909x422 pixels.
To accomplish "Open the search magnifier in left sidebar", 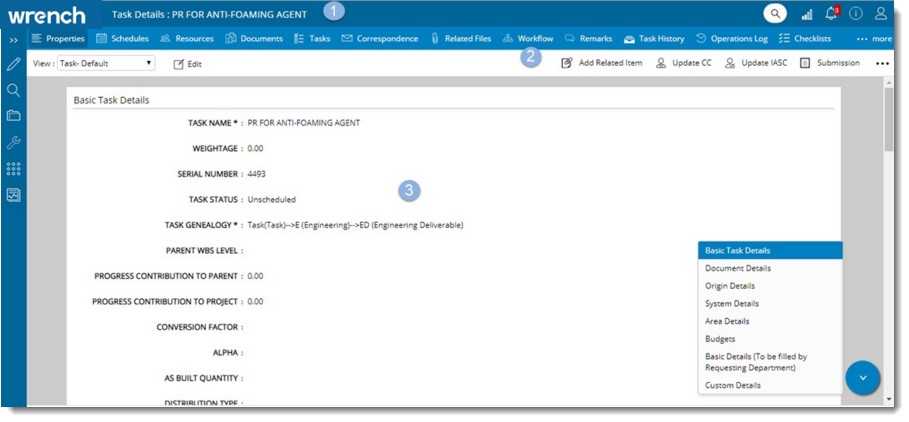I will click(14, 90).
